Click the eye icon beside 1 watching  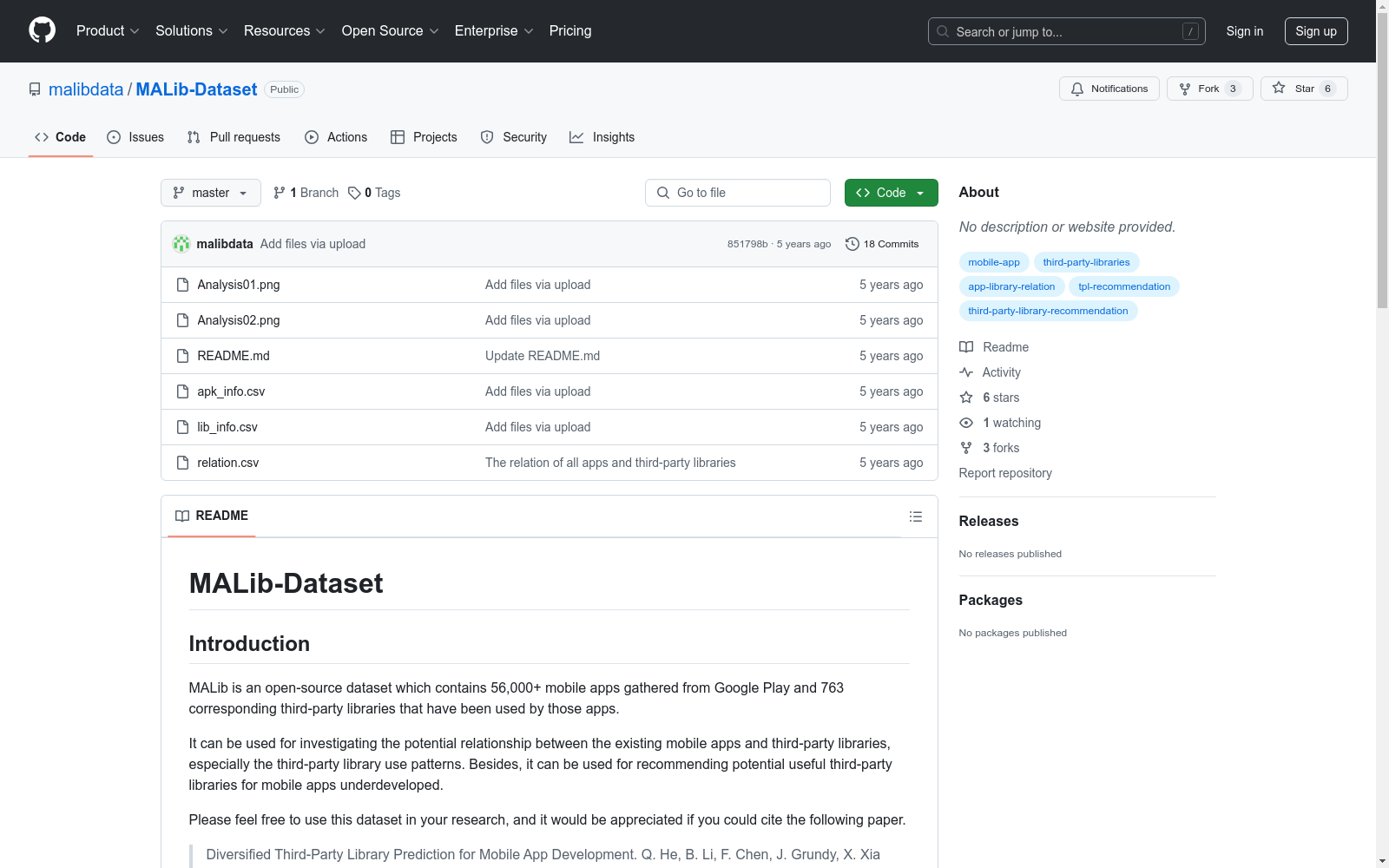tap(966, 423)
